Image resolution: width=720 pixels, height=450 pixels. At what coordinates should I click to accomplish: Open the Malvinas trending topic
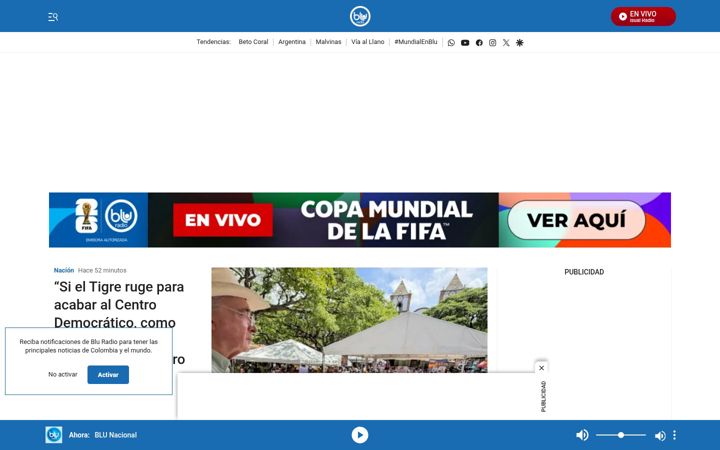click(x=328, y=42)
